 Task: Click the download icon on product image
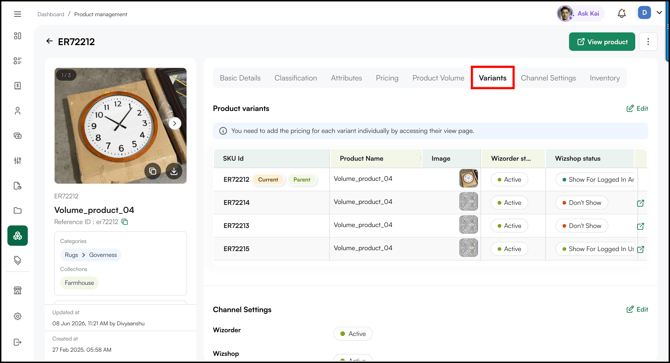[x=173, y=171]
